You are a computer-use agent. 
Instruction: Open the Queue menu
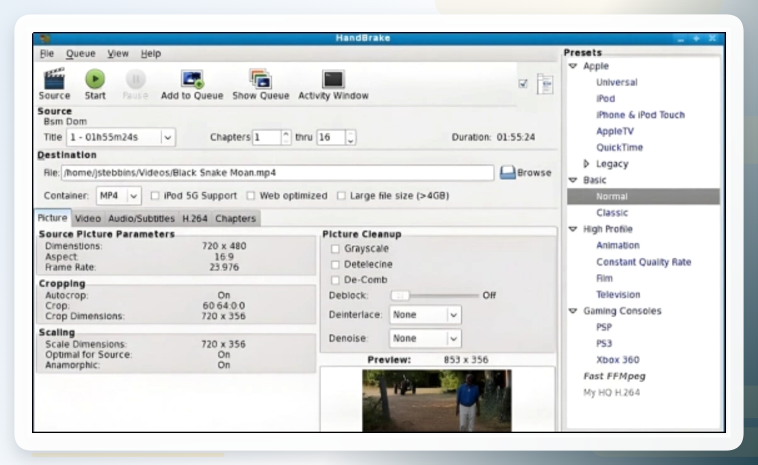point(81,54)
